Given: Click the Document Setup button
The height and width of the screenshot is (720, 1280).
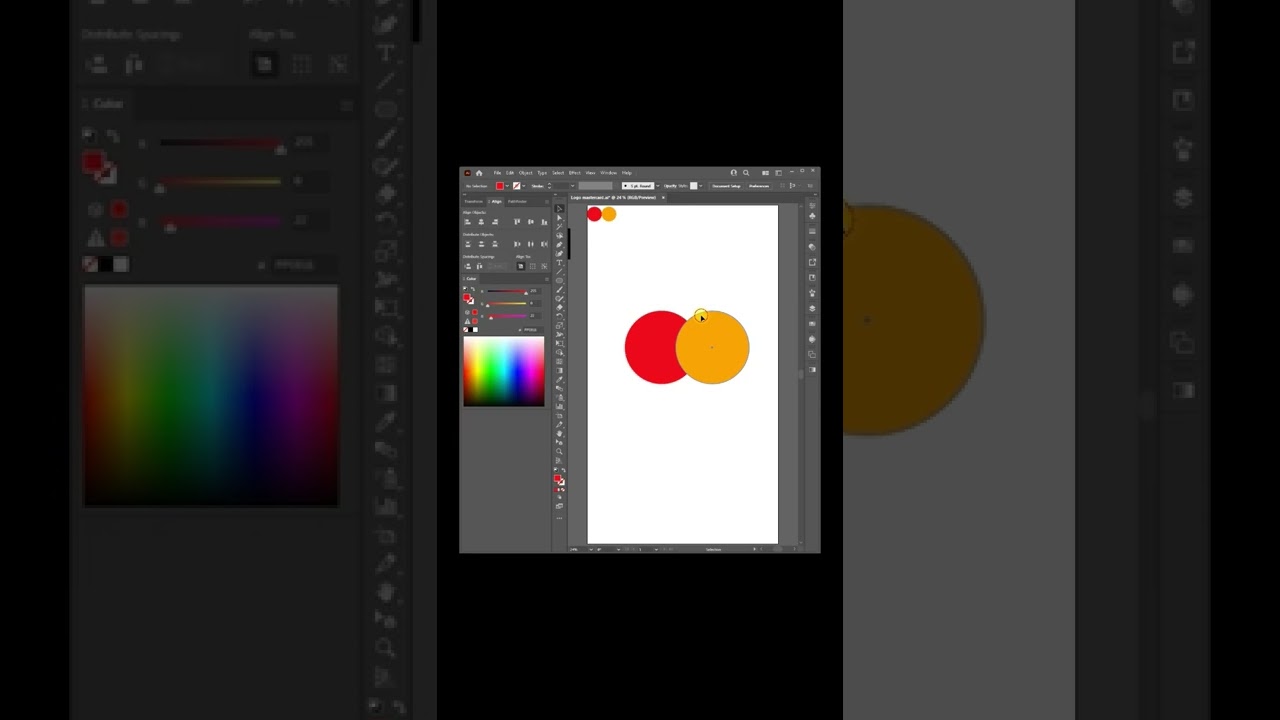Looking at the screenshot, I should (726, 186).
